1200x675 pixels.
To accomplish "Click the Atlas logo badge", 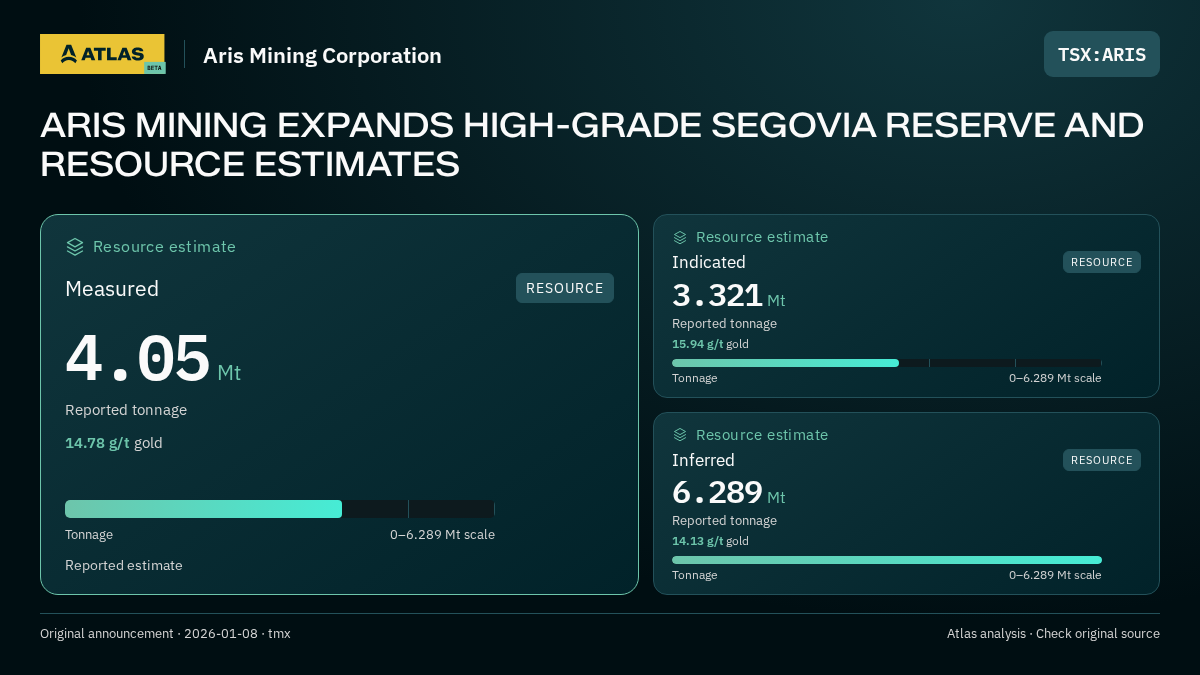I will 102,54.
